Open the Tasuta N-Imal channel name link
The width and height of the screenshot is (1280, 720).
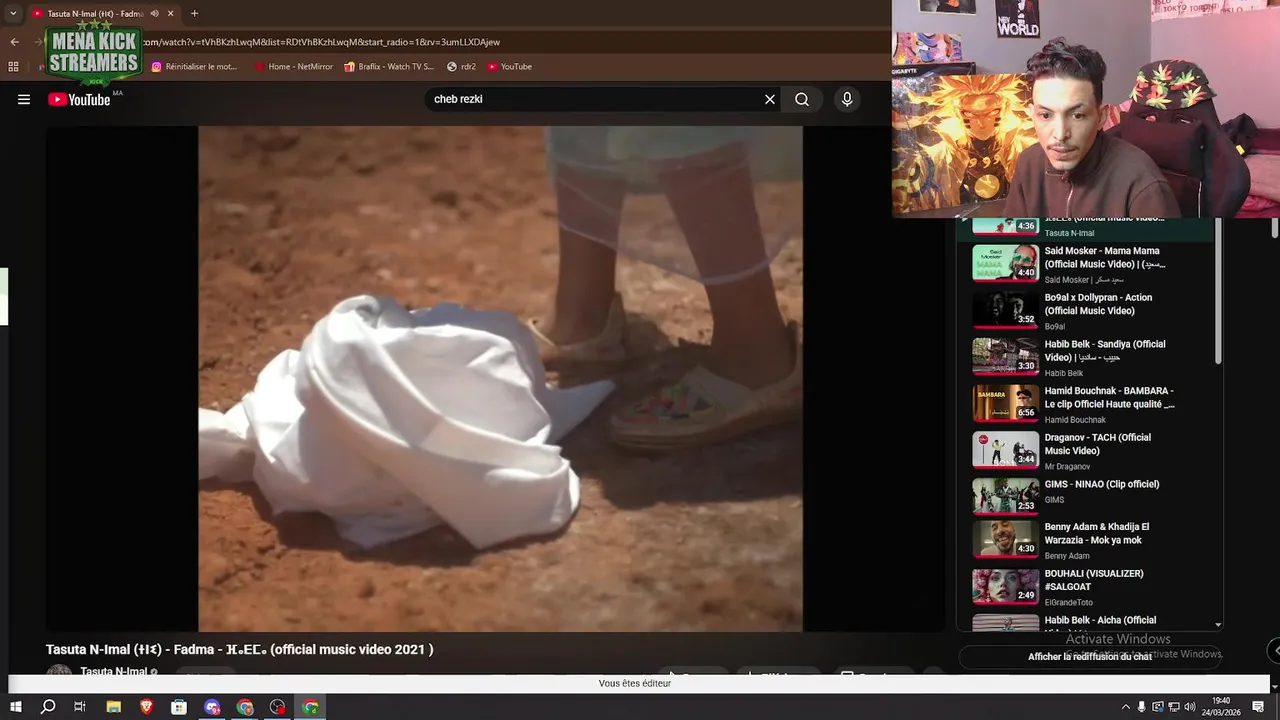[113, 672]
